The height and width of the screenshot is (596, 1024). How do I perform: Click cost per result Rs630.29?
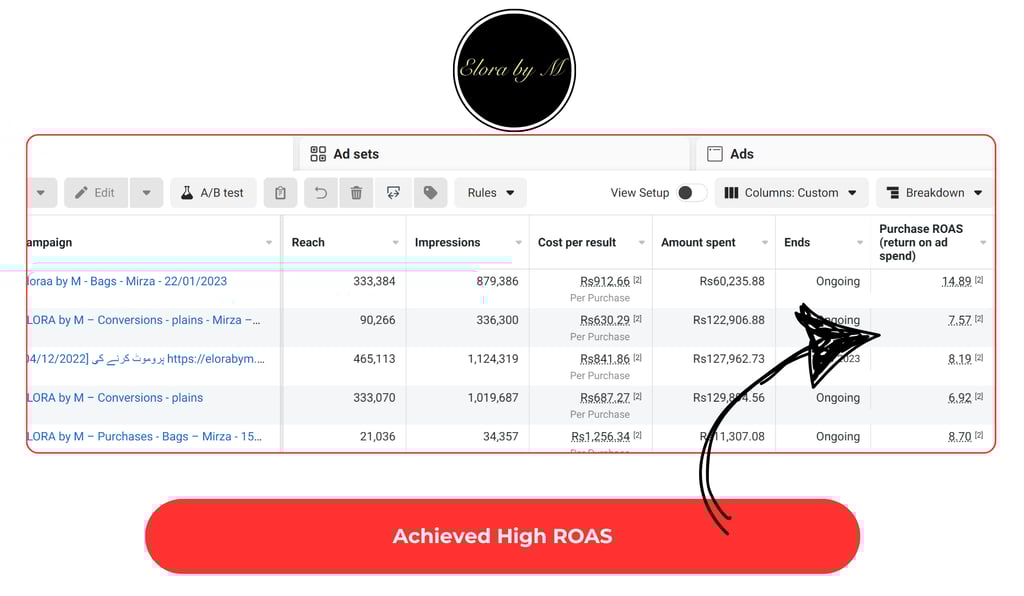pyautogui.click(x=605, y=320)
